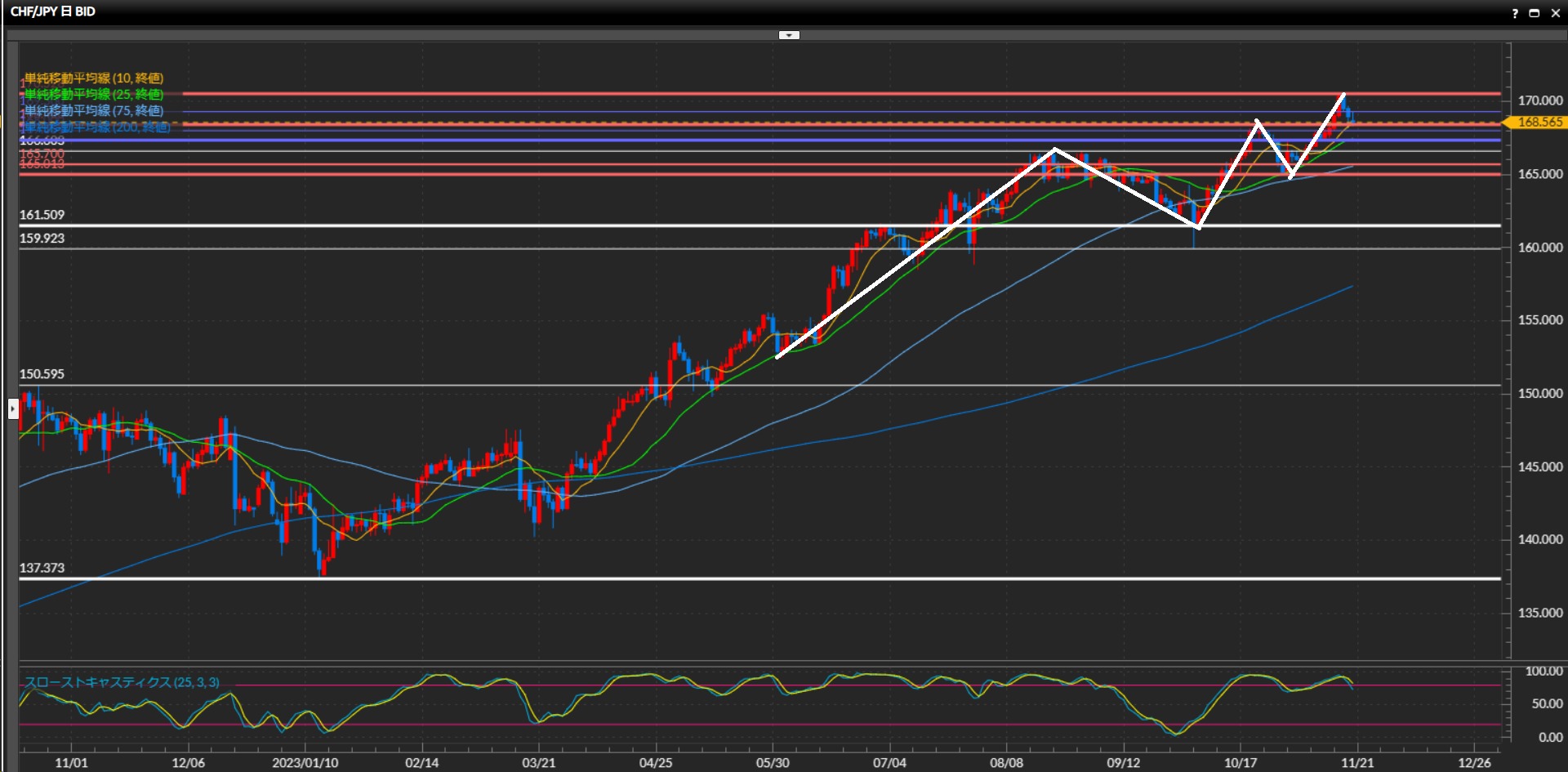Select the horizontal line at 161.509
This screenshot has height=772, width=1568.
pyautogui.click(x=490, y=225)
